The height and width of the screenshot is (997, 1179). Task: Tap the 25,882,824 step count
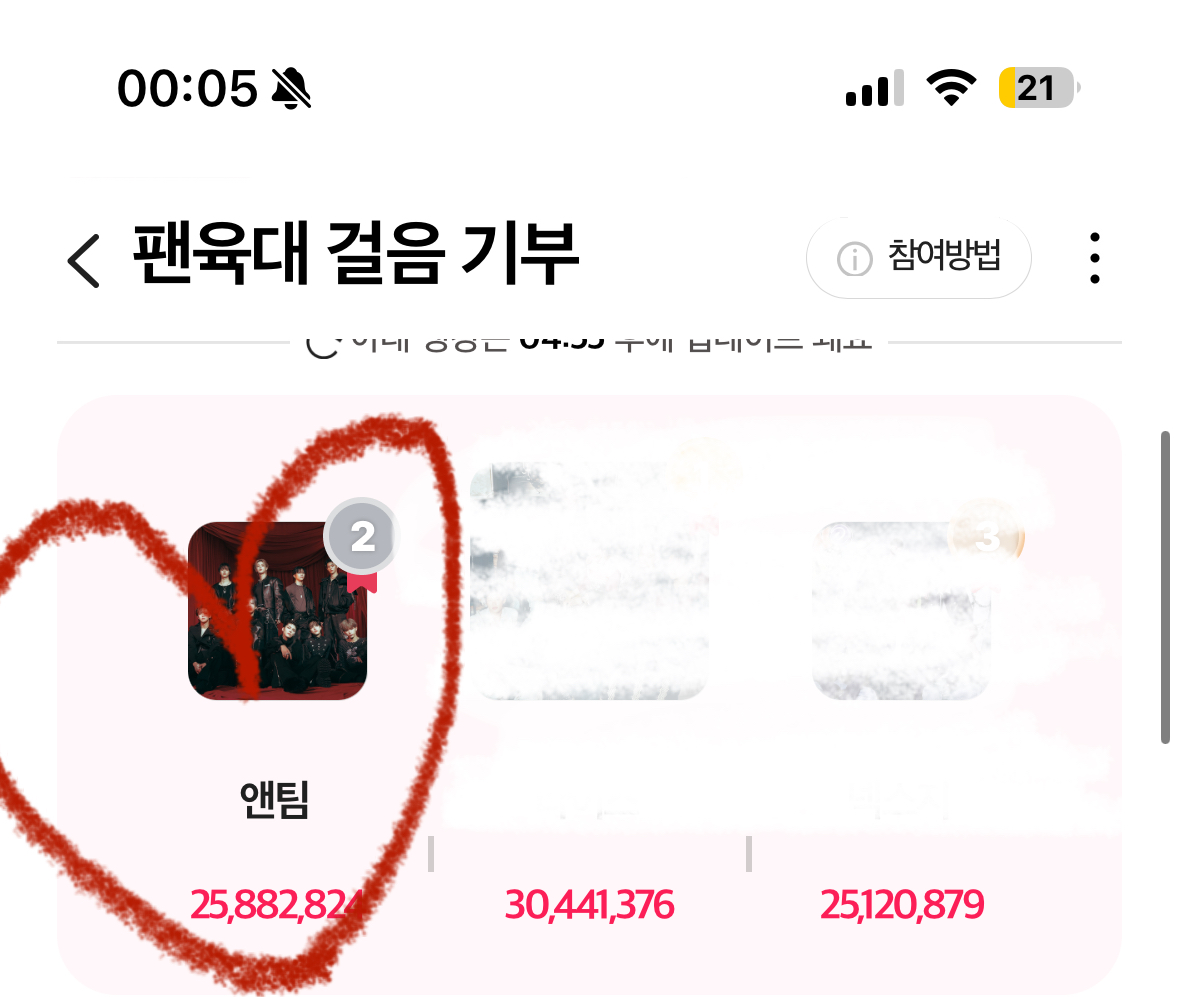[x=277, y=905]
